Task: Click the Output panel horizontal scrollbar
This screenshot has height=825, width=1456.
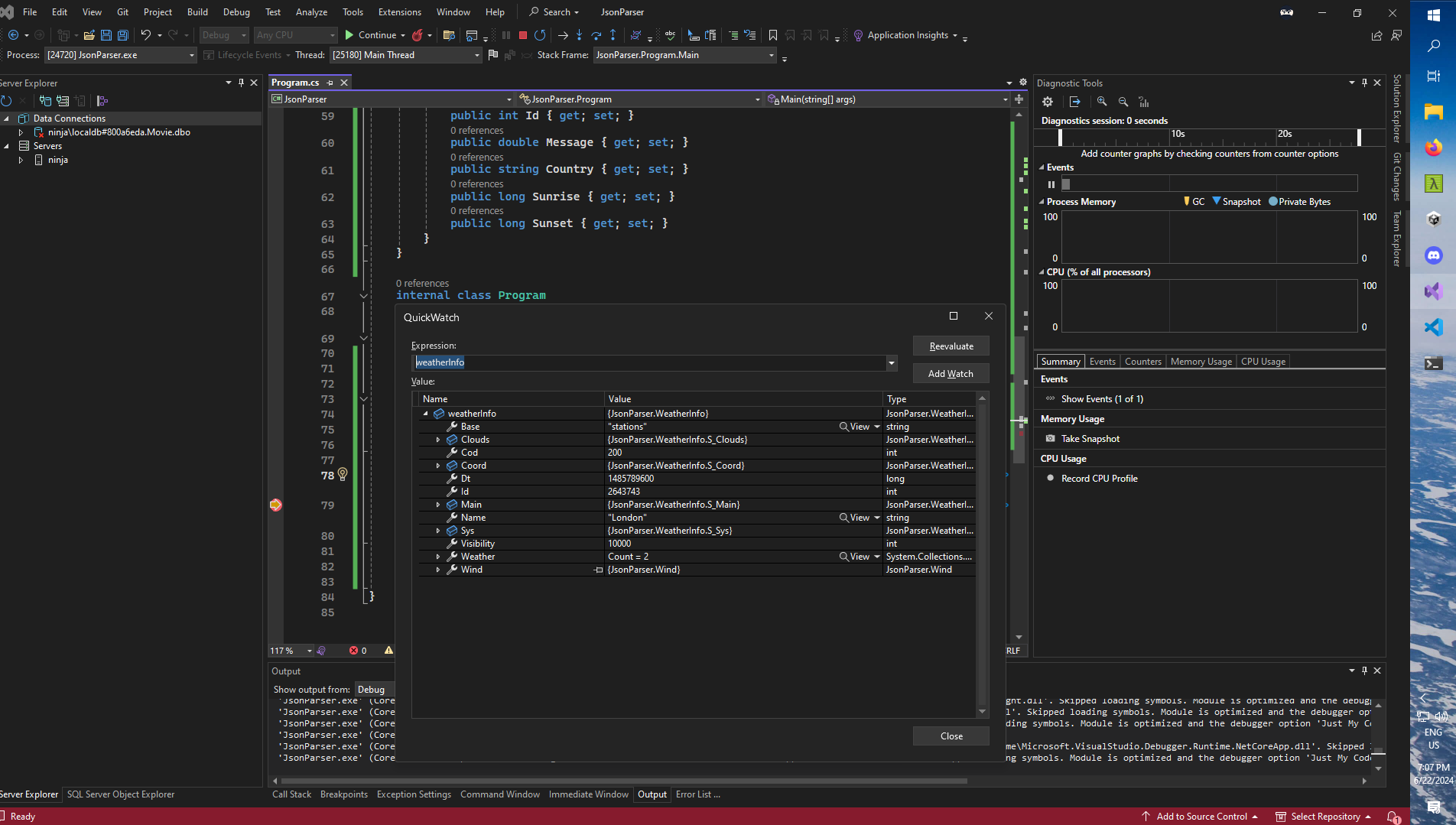Action: [624, 781]
